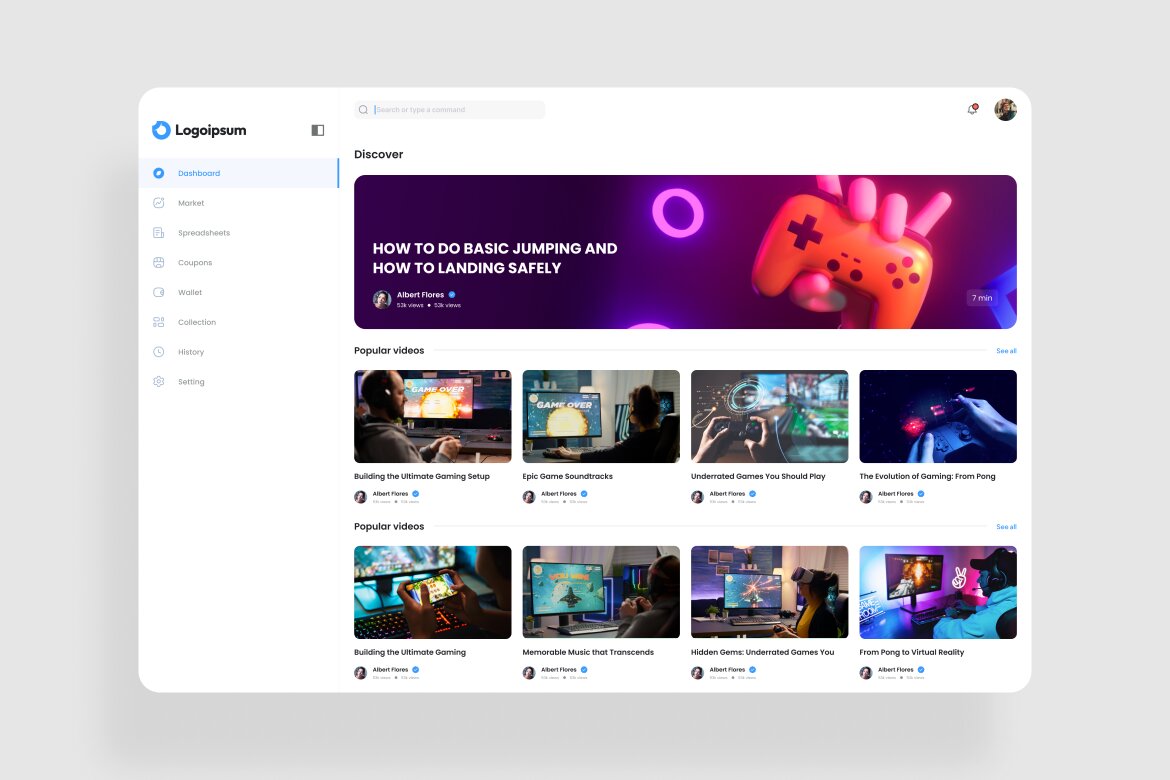The image size is (1170, 780).
Task: Select the Dashboard navigation item
Action: (x=199, y=172)
